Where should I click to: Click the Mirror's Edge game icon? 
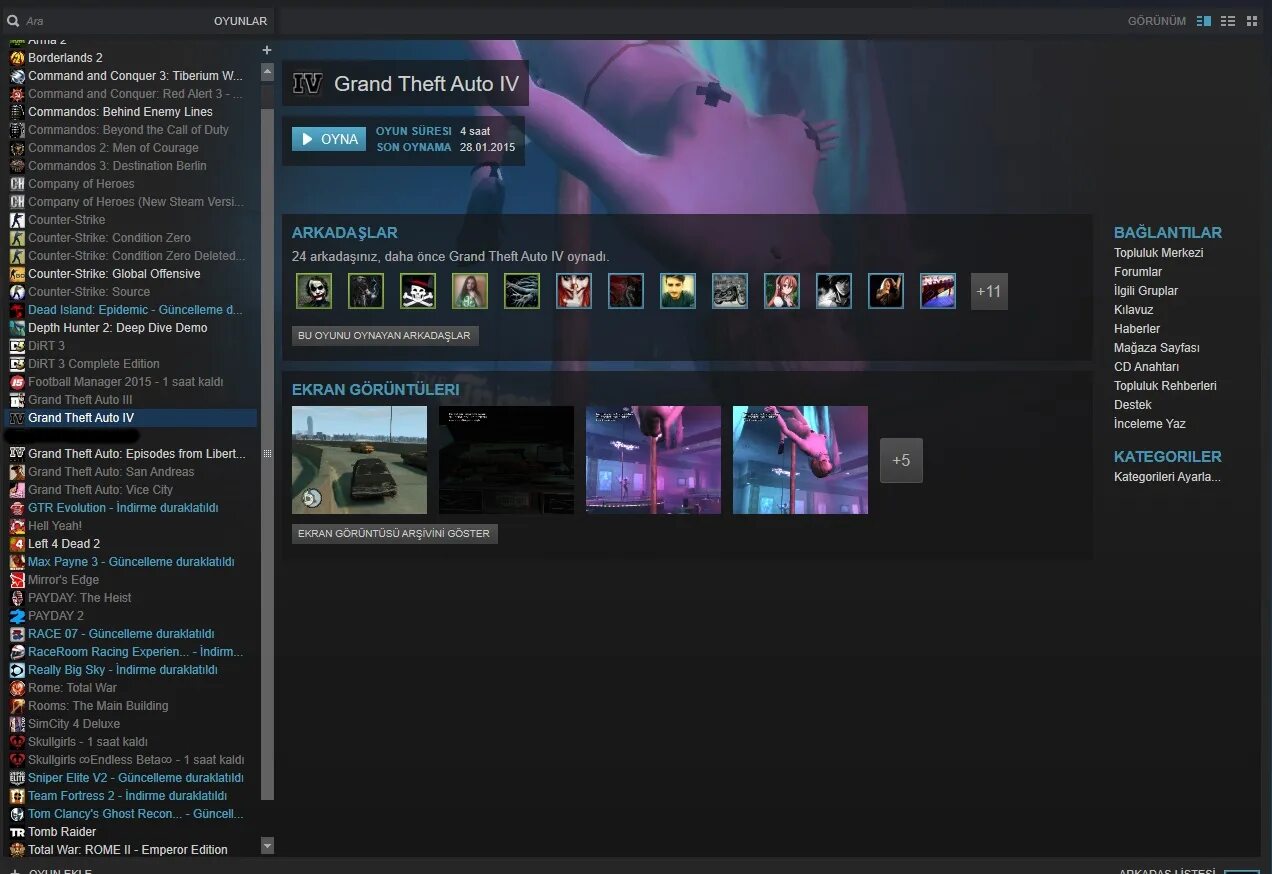(x=17, y=580)
